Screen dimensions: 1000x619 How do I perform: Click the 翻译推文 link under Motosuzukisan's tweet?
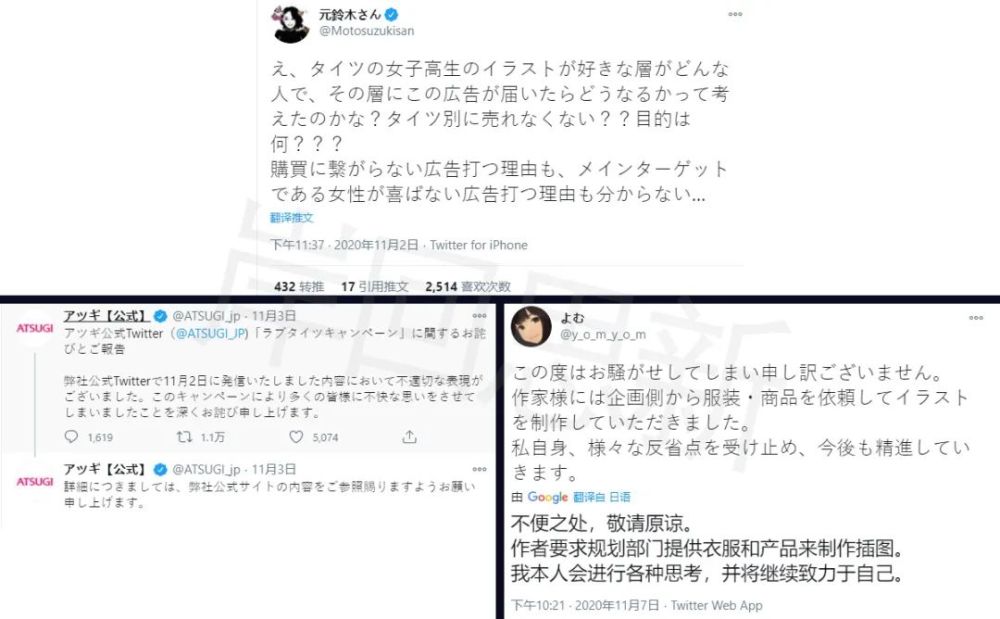click(291, 217)
